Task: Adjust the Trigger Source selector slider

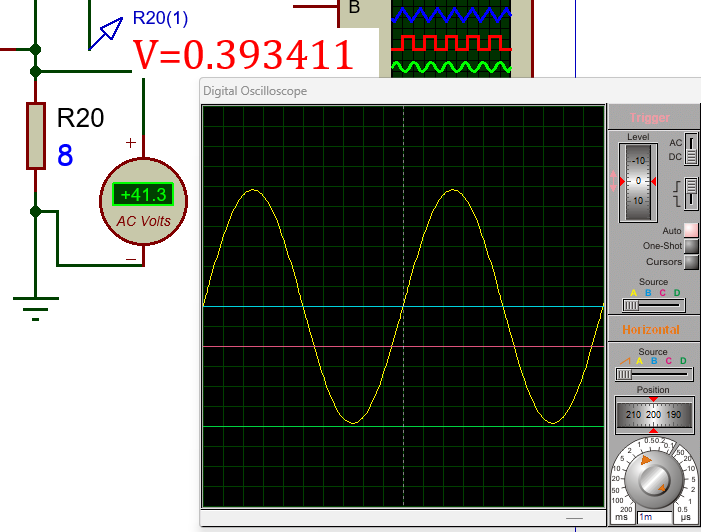Action: tap(653, 305)
